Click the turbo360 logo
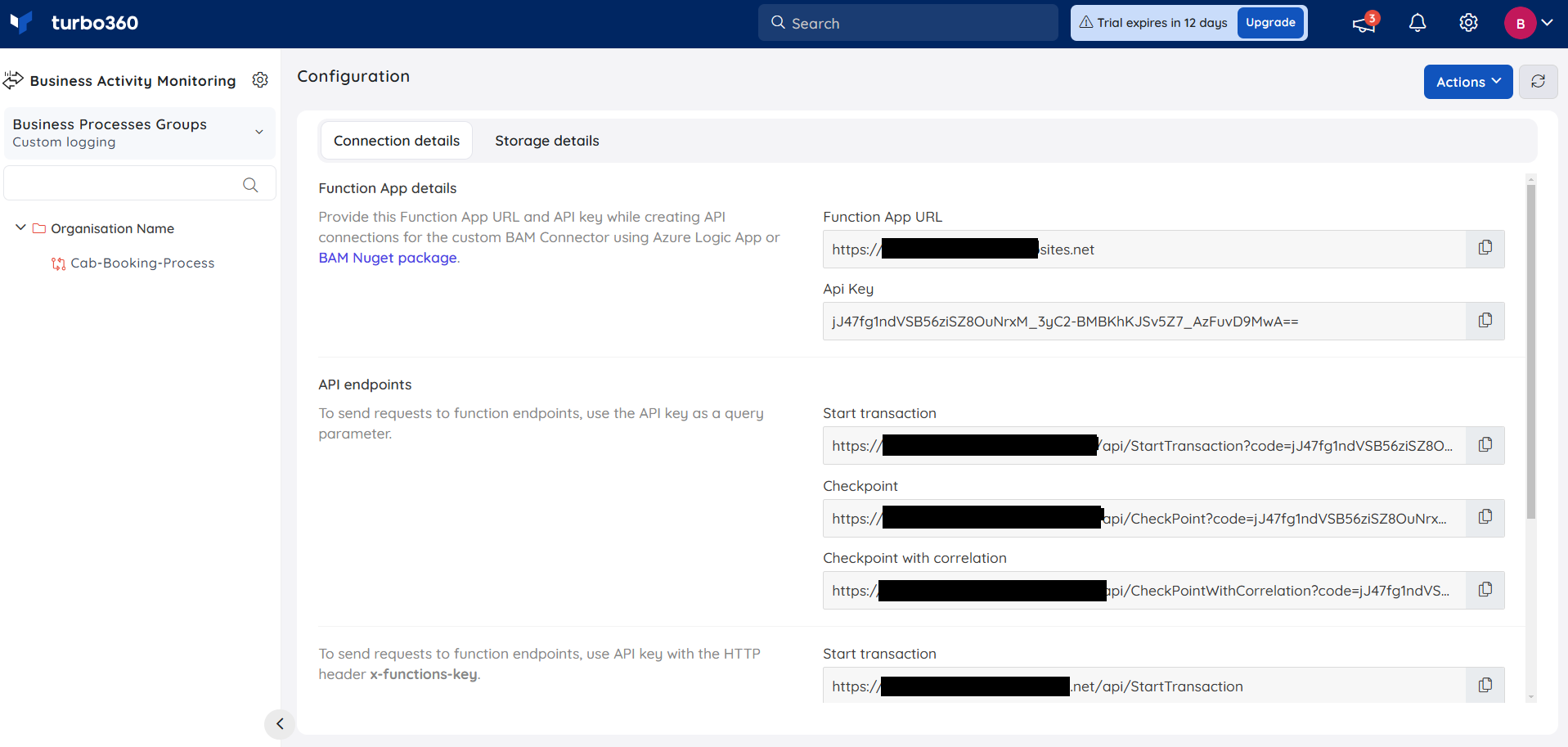The width and height of the screenshot is (1568, 747). [74, 23]
